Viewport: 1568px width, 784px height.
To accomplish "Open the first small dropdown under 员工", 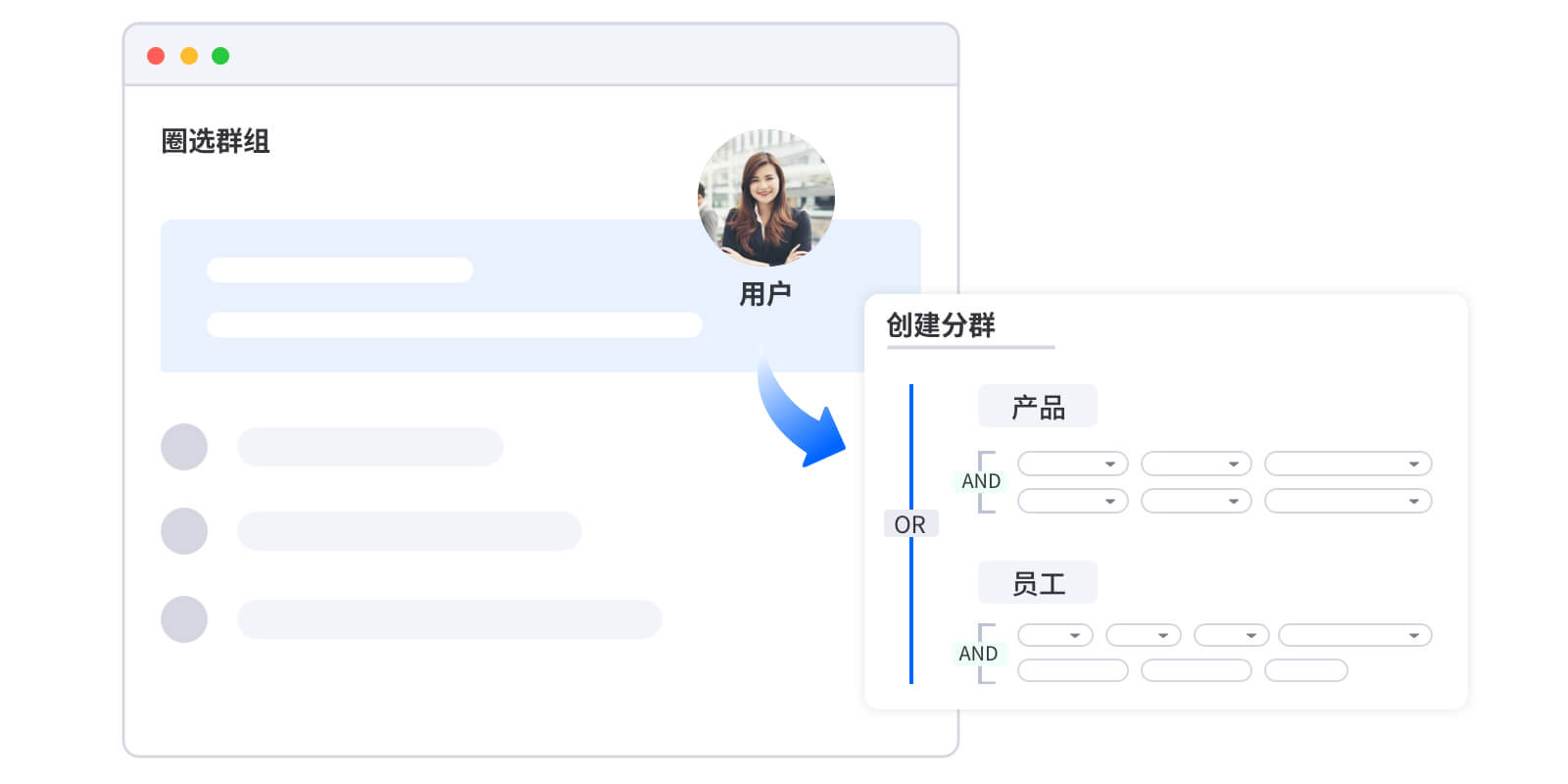I will [1055, 635].
